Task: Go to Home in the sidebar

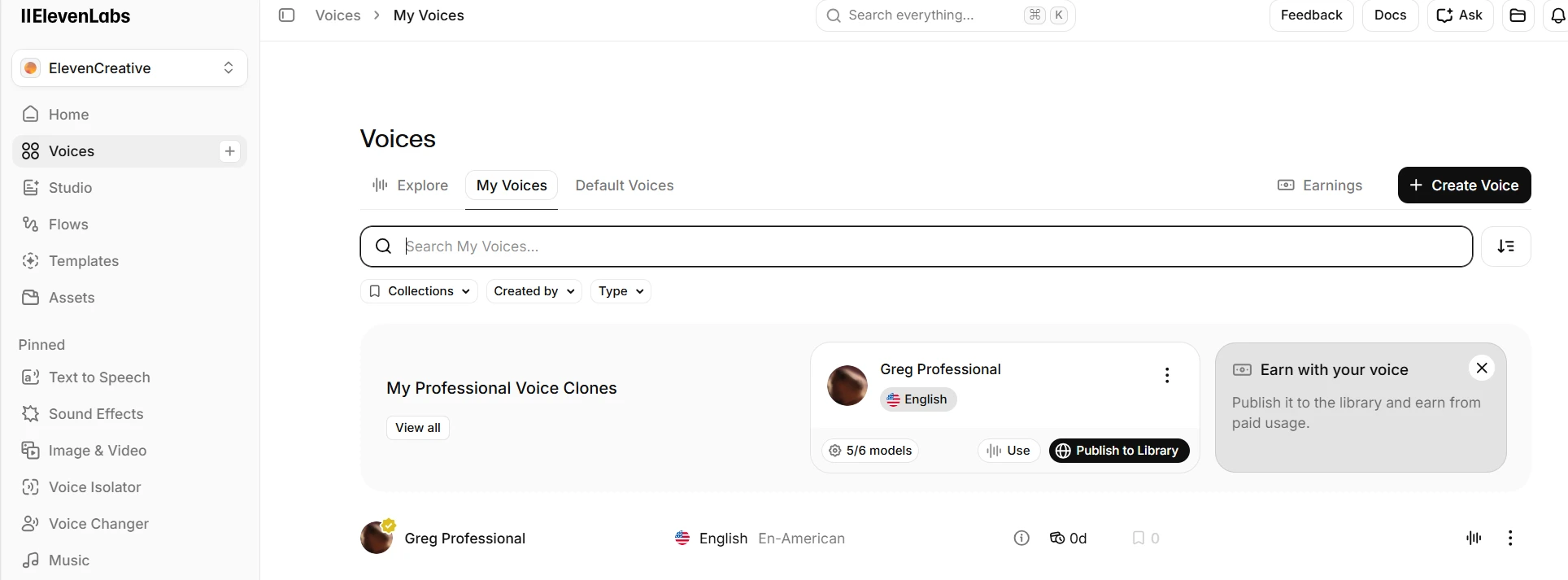Action: coord(130,115)
